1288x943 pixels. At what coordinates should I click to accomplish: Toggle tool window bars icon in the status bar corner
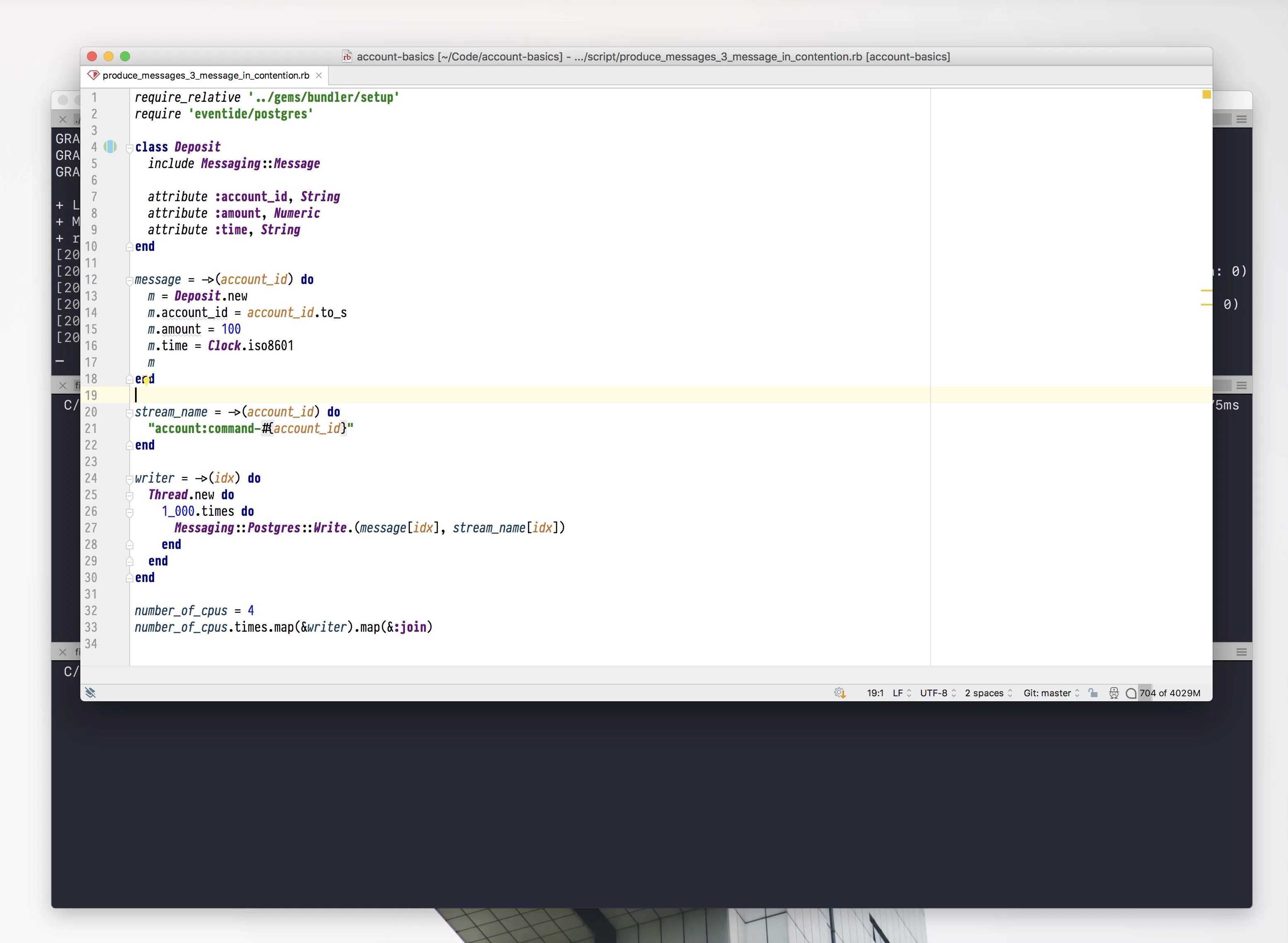(x=90, y=693)
